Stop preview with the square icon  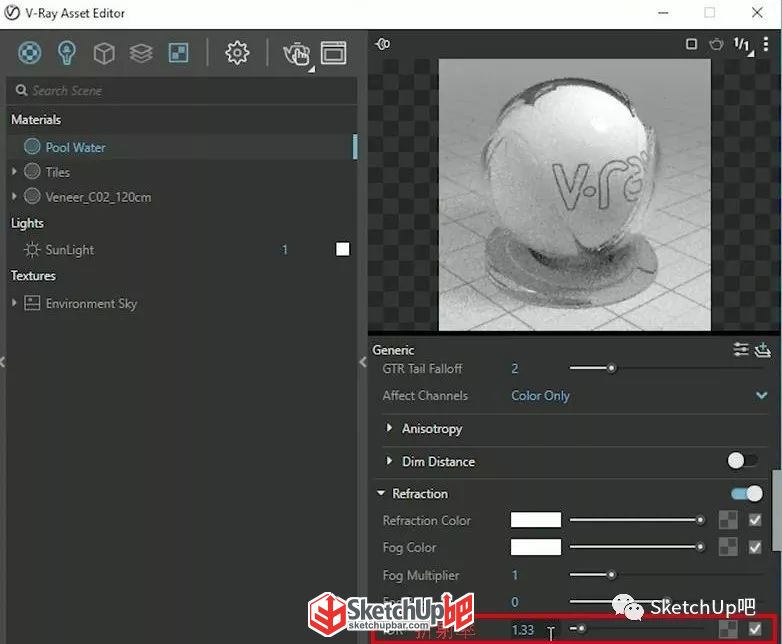(691, 44)
